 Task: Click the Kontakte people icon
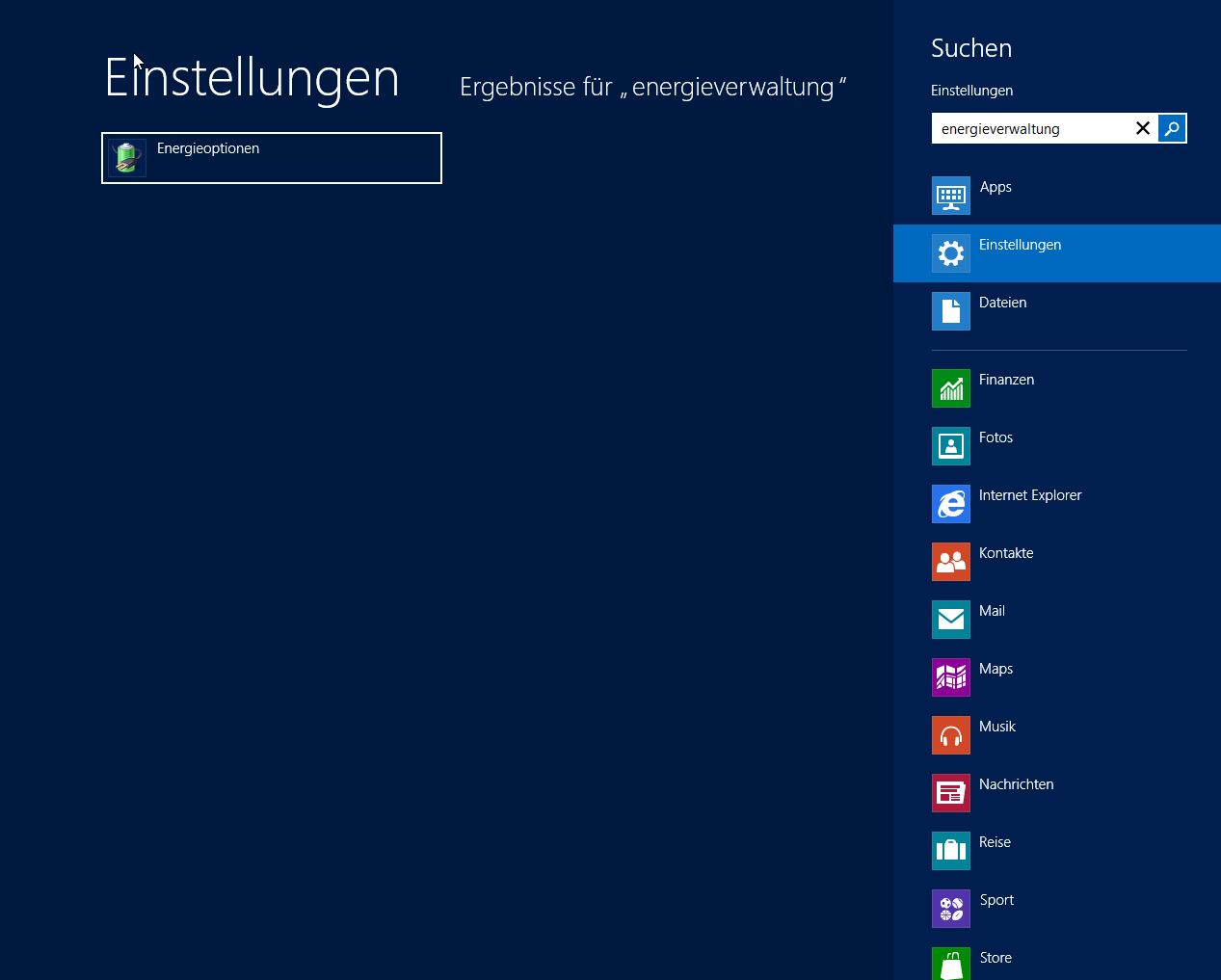pyautogui.click(x=951, y=562)
